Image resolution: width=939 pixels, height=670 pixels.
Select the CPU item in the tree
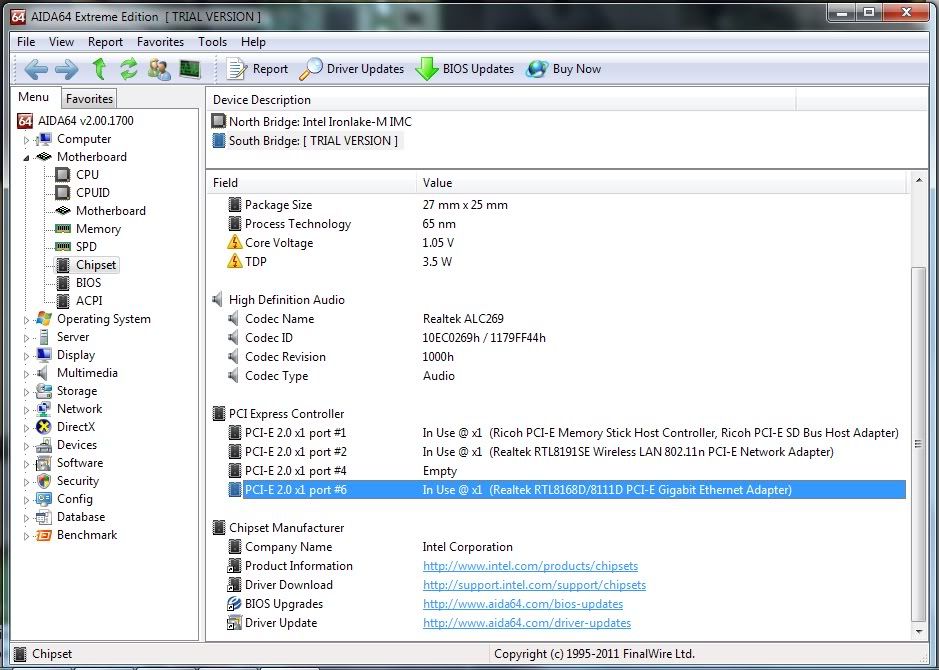[x=87, y=175]
